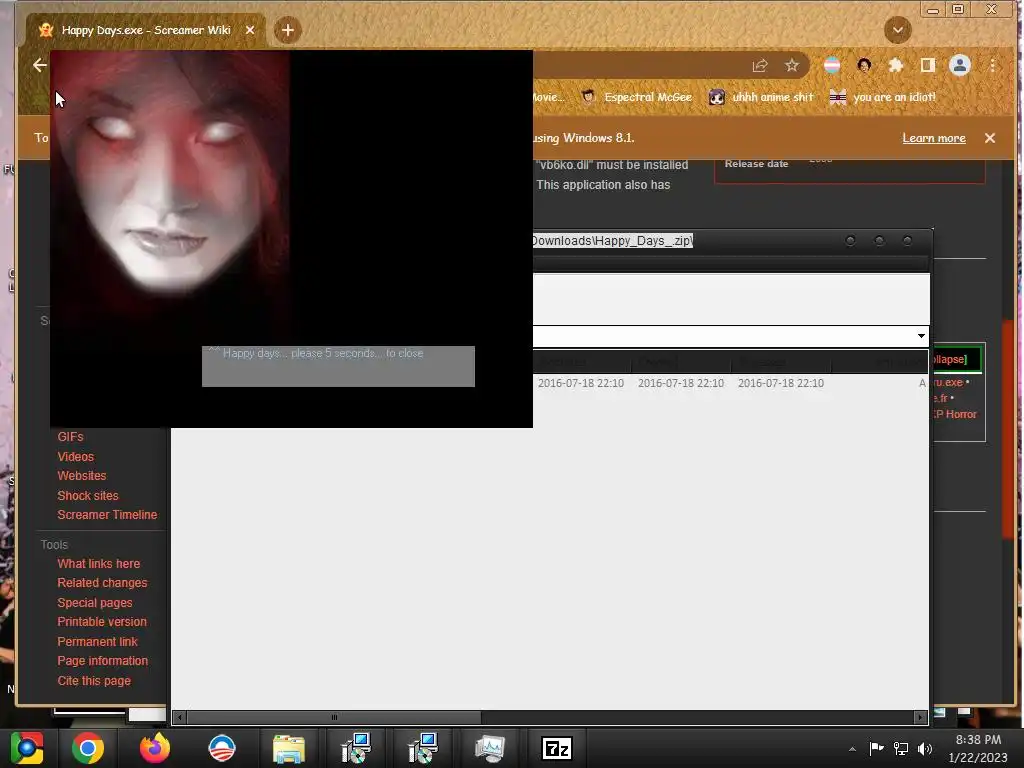Toggle the browser side panel
This screenshot has height=768, width=1024.
pyautogui.click(x=927, y=65)
